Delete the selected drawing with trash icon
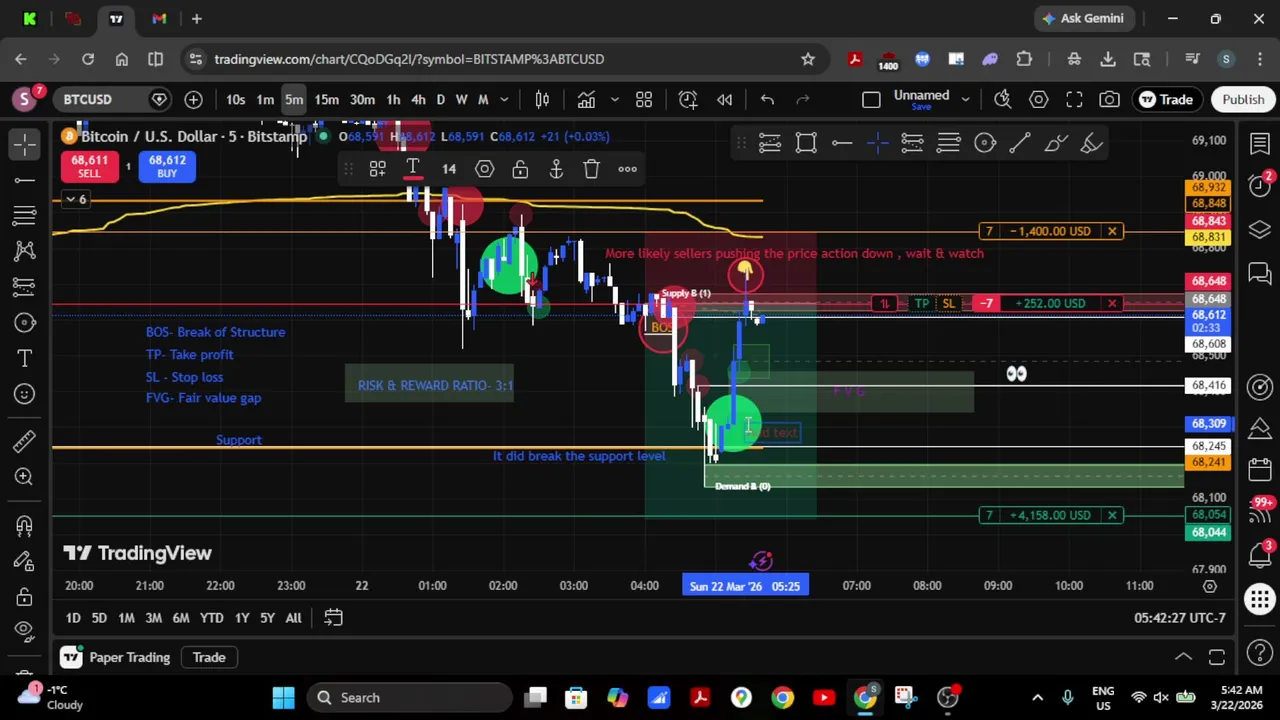Image resolution: width=1280 pixels, height=720 pixels. 592,169
